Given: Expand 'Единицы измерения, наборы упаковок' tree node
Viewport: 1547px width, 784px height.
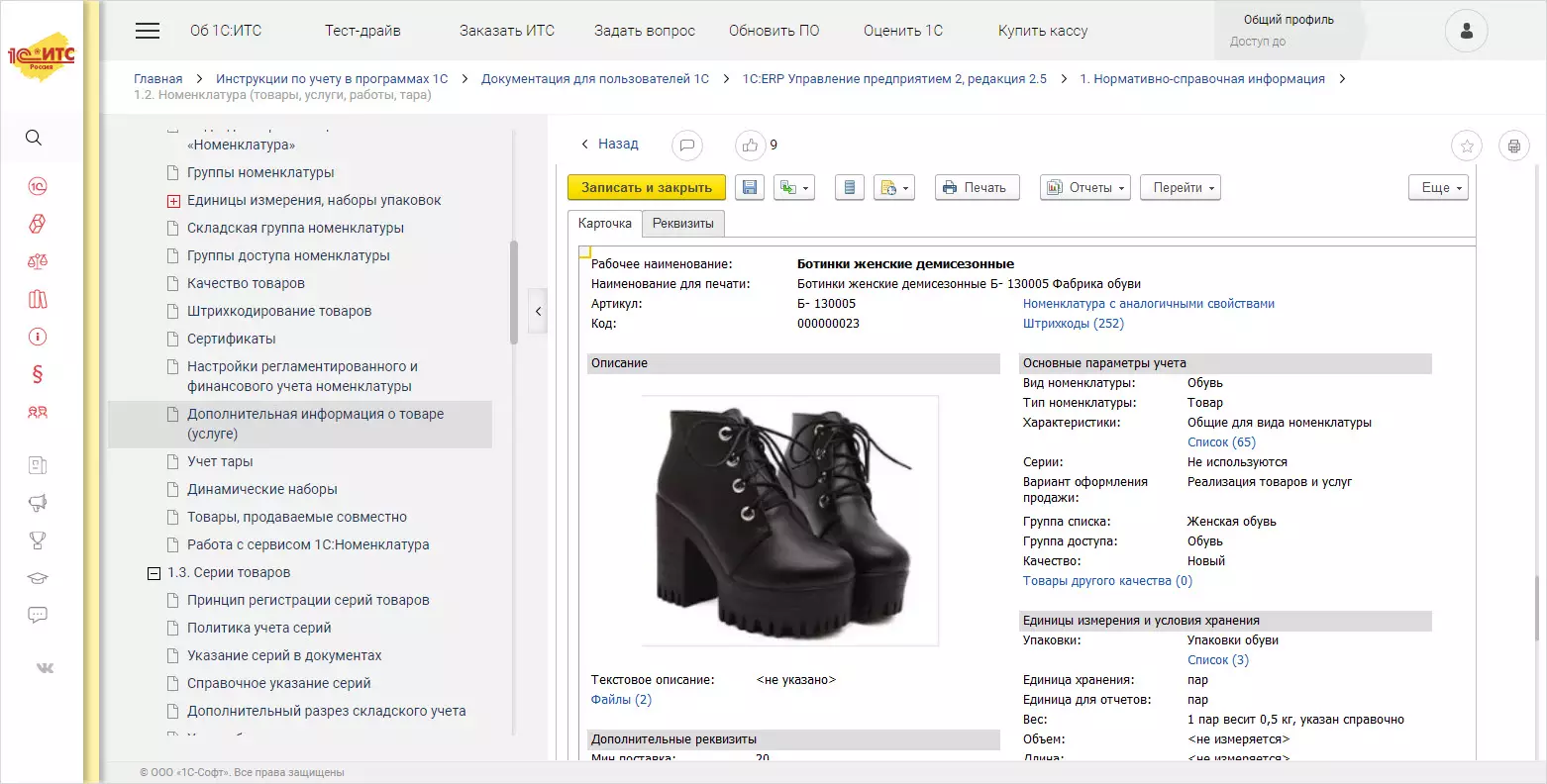Looking at the screenshot, I should 173,201.
